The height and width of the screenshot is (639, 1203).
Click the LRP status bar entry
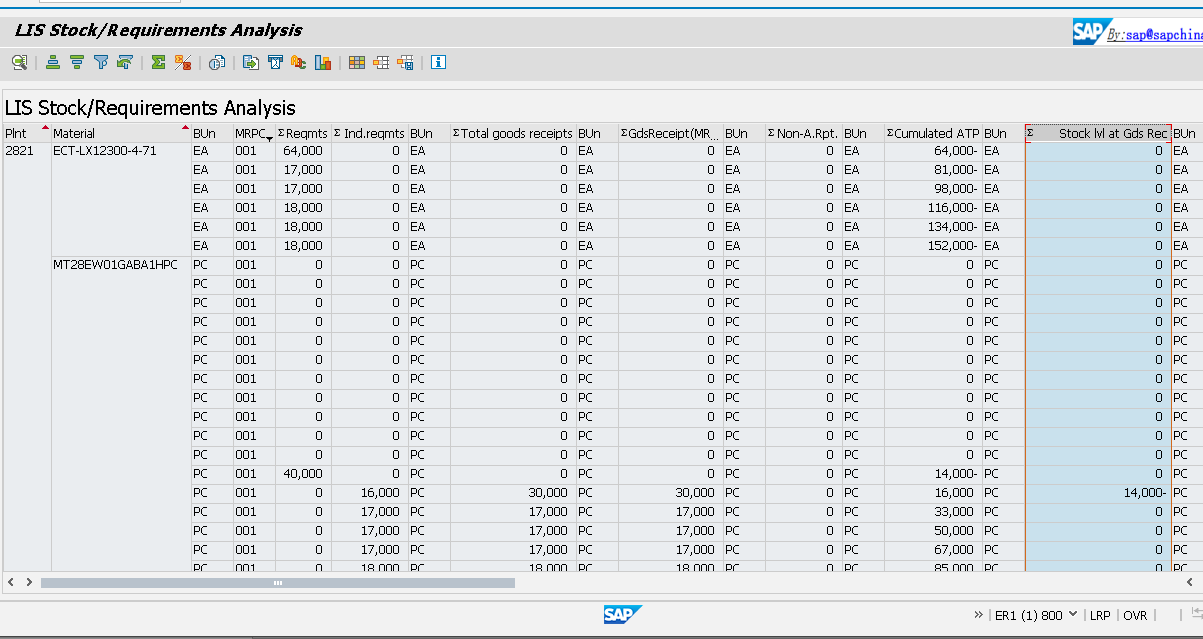tap(1100, 616)
